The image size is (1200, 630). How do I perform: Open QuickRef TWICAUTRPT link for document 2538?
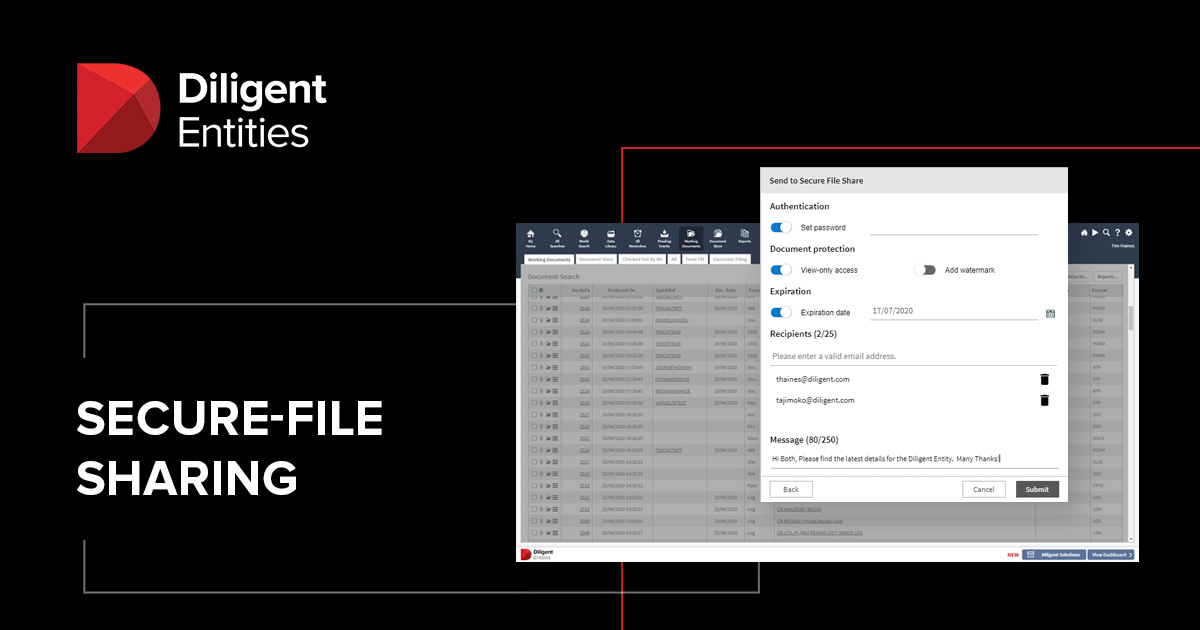669,308
